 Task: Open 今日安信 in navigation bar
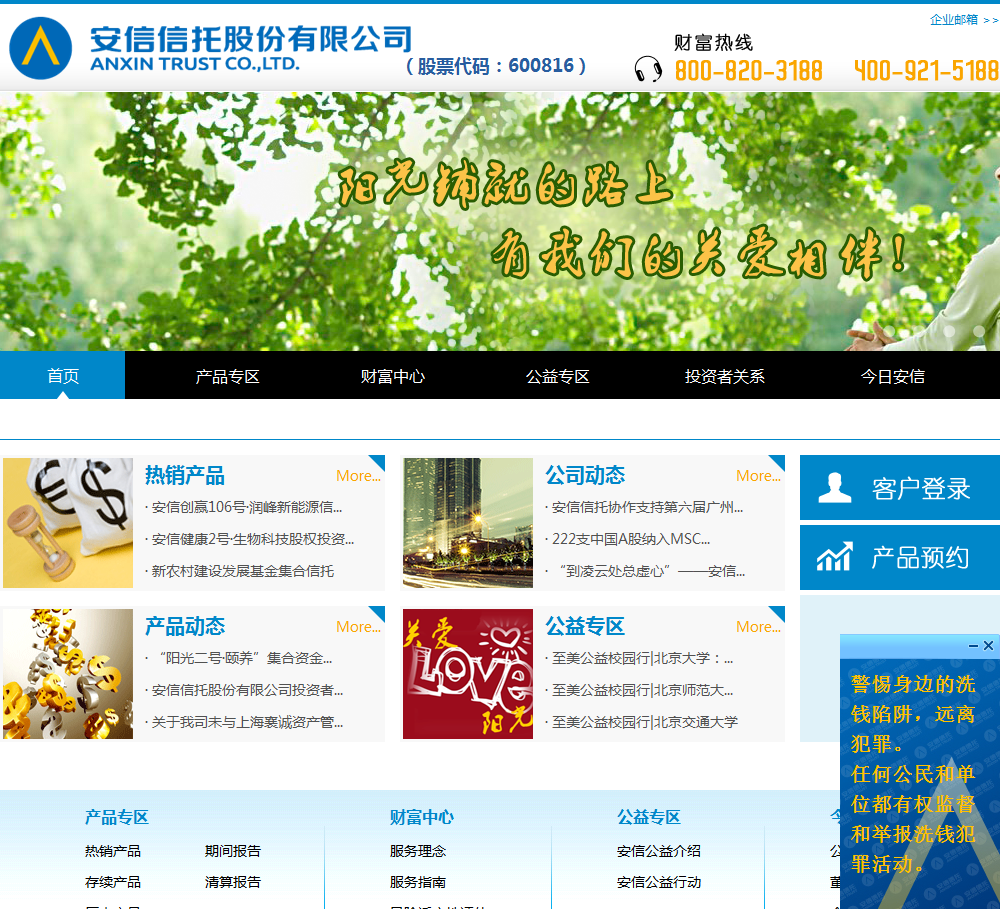893,376
